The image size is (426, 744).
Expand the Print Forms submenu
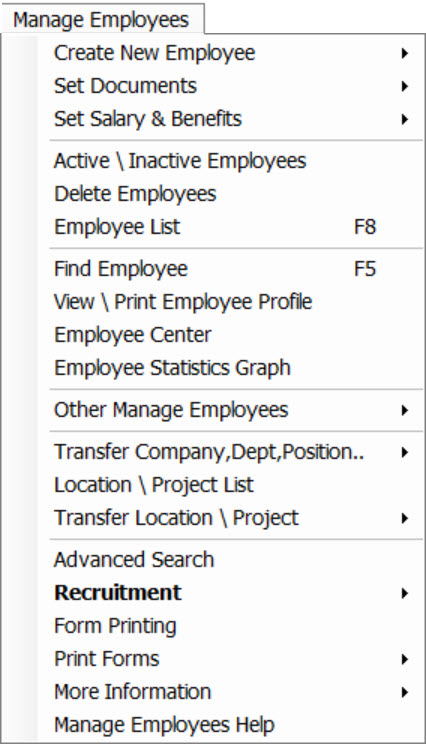[231, 659]
